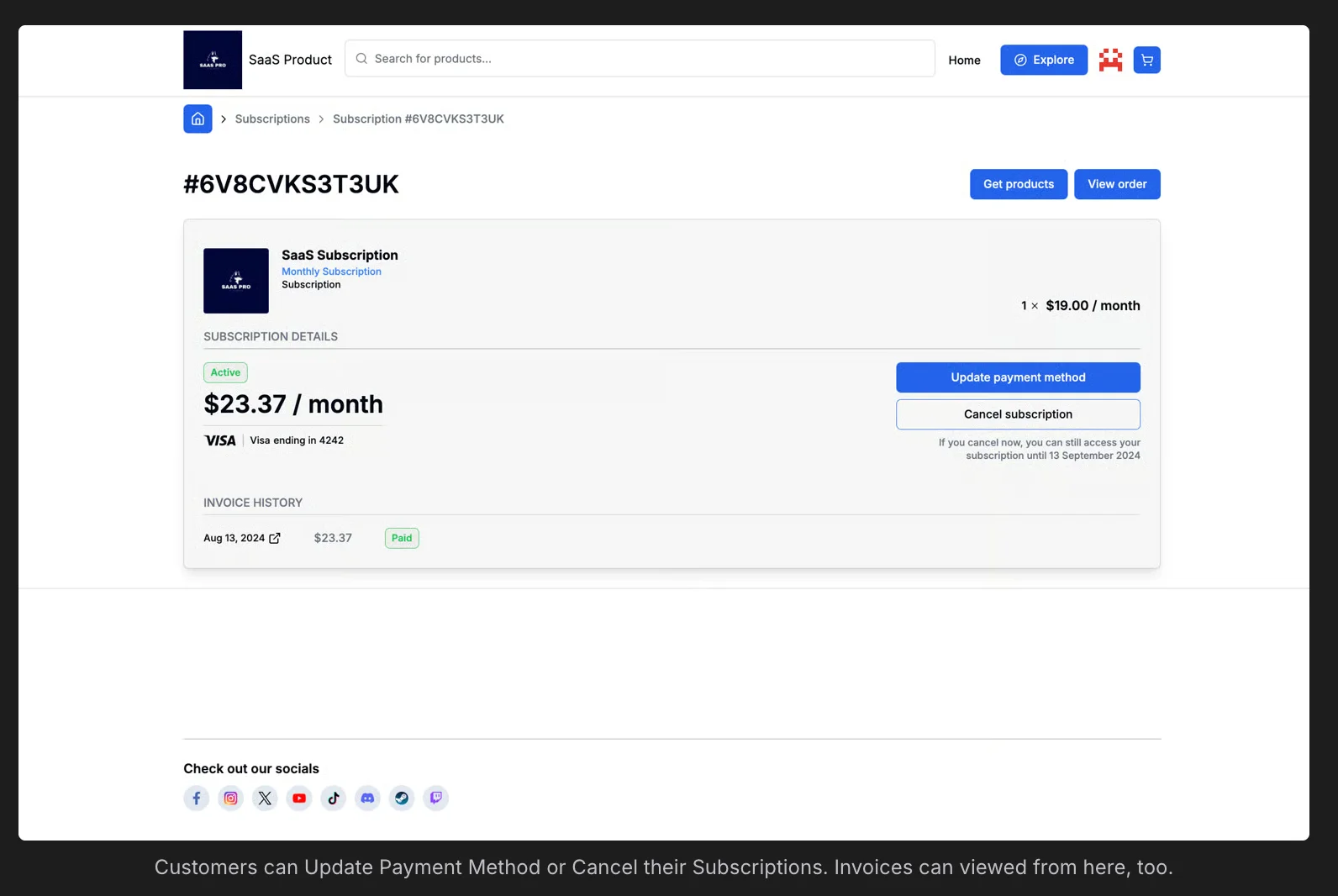The height and width of the screenshot is (896, 1338).
Task: Click the View order button
Action: (1117, 184)
